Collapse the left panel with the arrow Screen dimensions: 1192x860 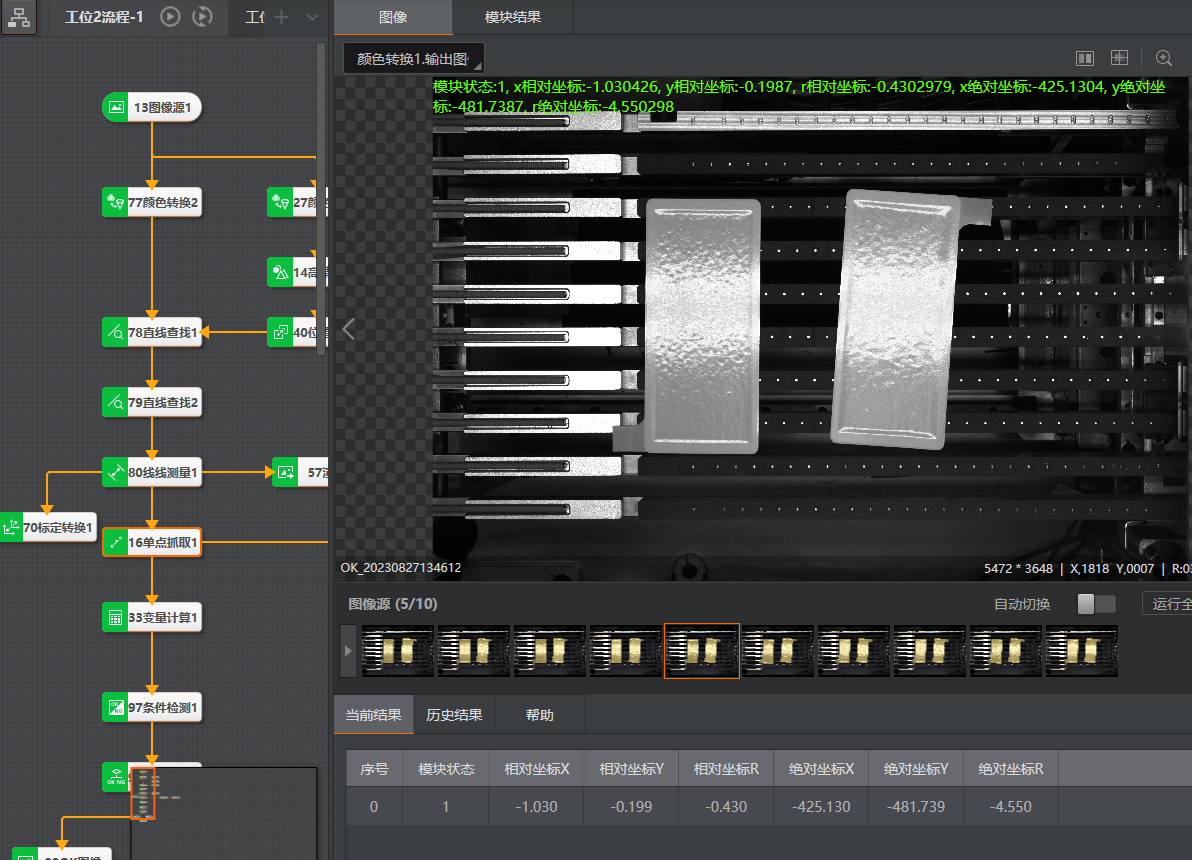[x=349, y=329]
